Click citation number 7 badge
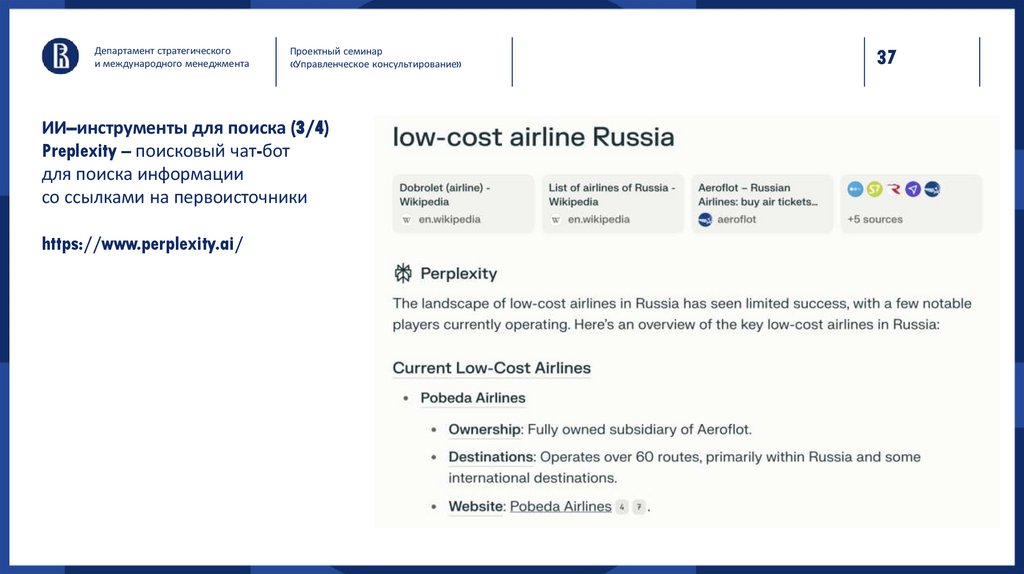Image resolution: width=1024 pixels, height=574 pixels. 639,507
